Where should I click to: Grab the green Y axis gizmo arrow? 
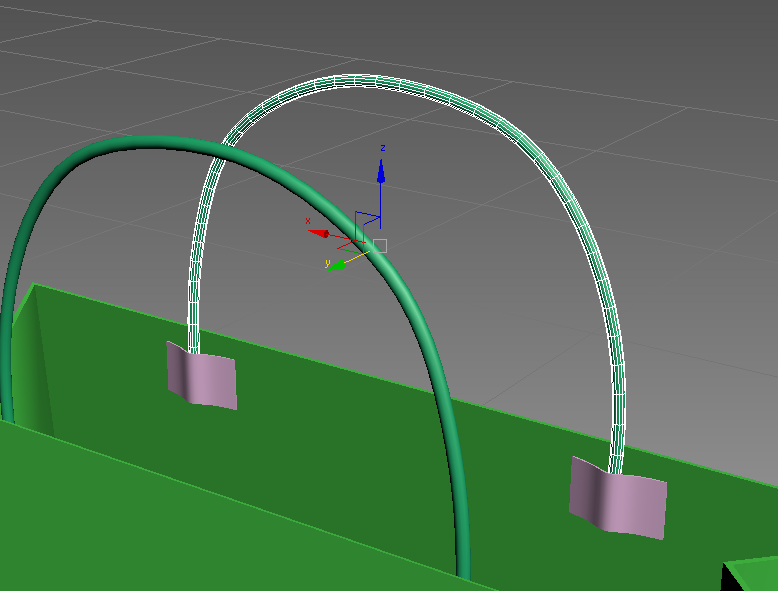[x=337, y=265]
